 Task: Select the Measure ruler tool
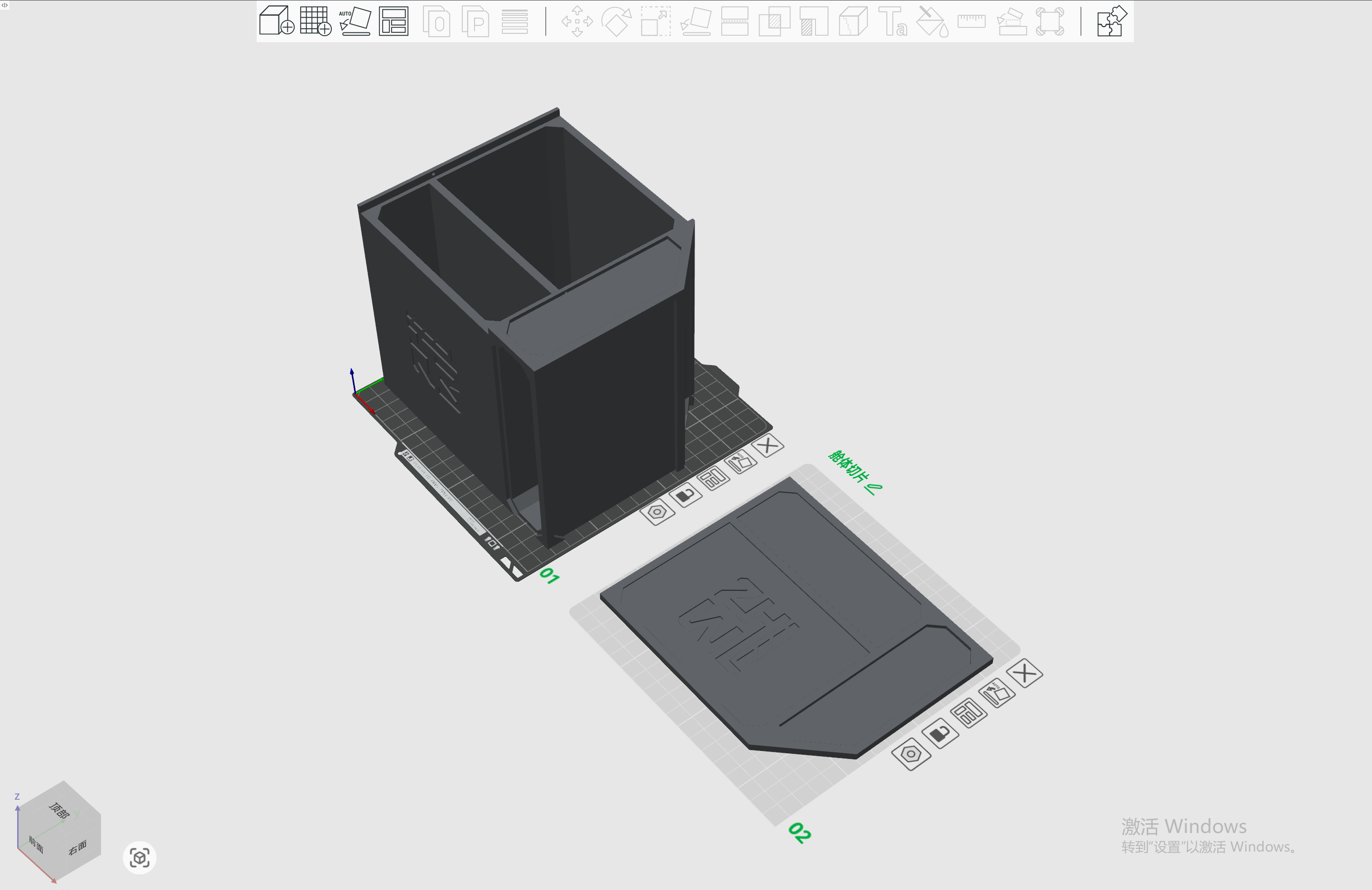(971, 21)
